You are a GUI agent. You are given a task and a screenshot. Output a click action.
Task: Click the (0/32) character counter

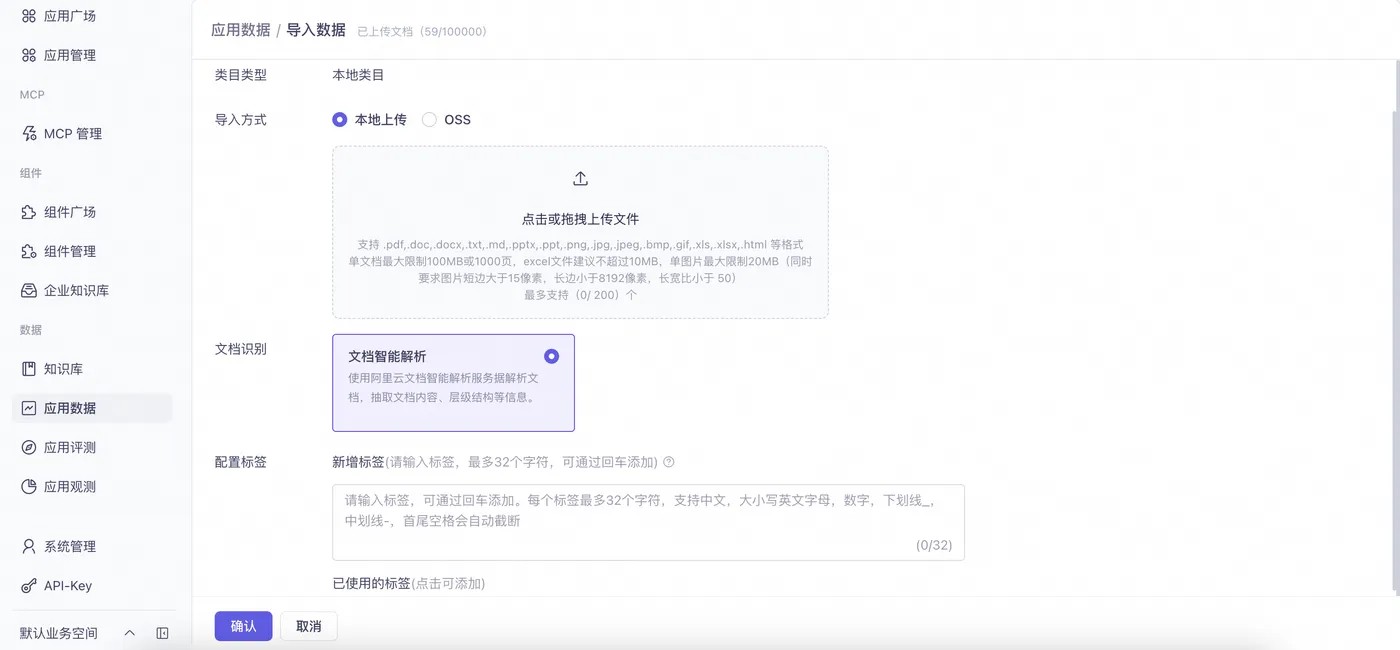click(934, 546)
